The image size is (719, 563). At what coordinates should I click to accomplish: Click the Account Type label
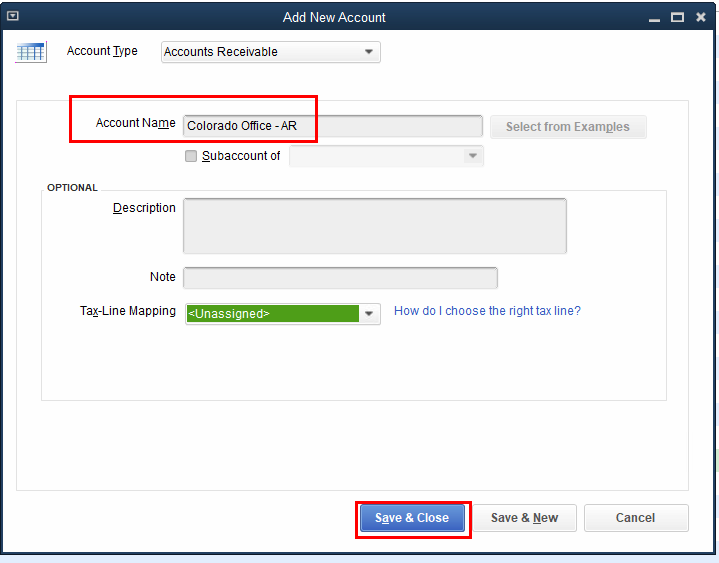tap(102, 51)
